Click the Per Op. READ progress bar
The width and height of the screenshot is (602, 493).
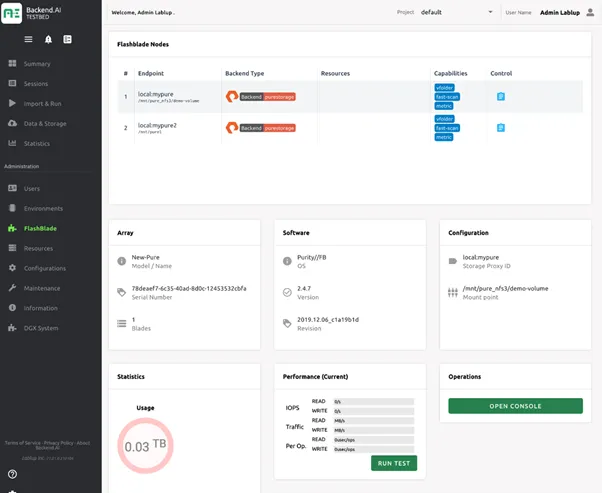[374, 440]
